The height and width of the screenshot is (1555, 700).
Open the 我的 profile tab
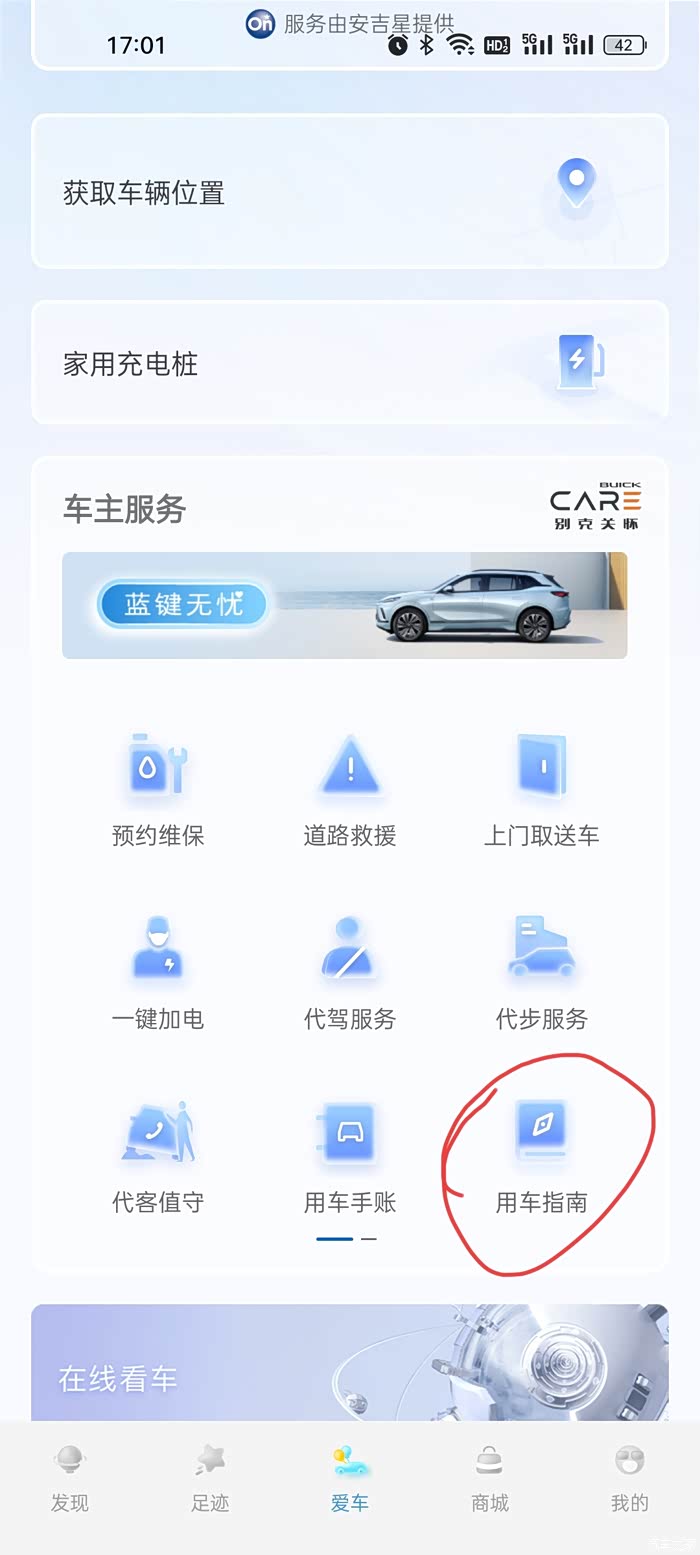(630, 1480)
